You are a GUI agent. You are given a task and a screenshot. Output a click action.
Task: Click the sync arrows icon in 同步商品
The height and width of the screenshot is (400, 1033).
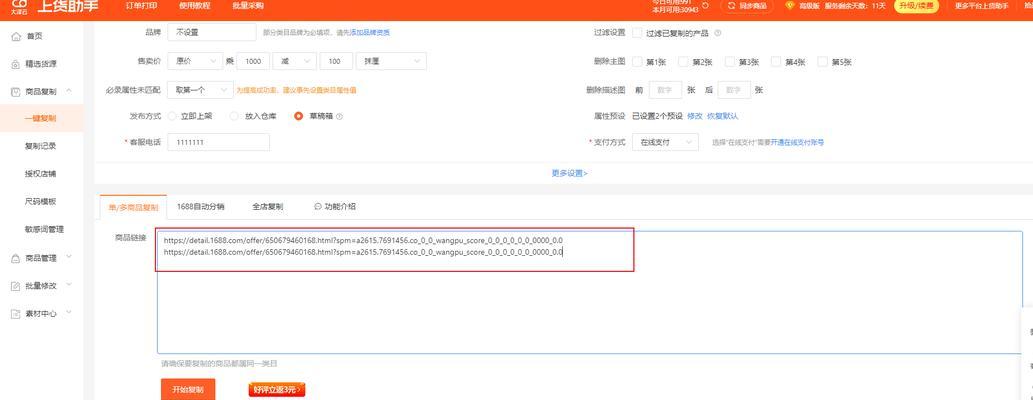click(x=731, y=5)
